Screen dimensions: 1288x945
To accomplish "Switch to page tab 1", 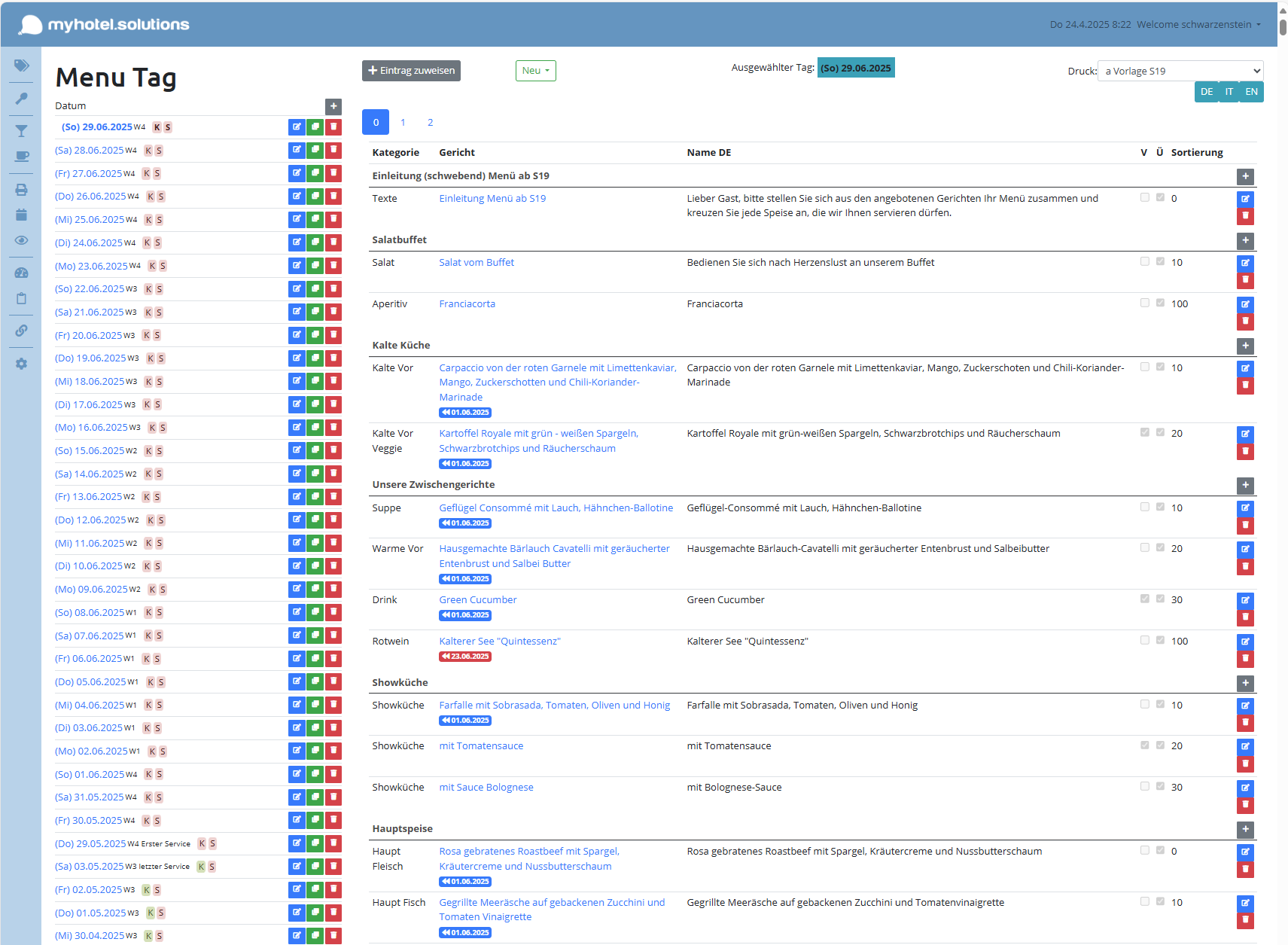I will 403,123.
